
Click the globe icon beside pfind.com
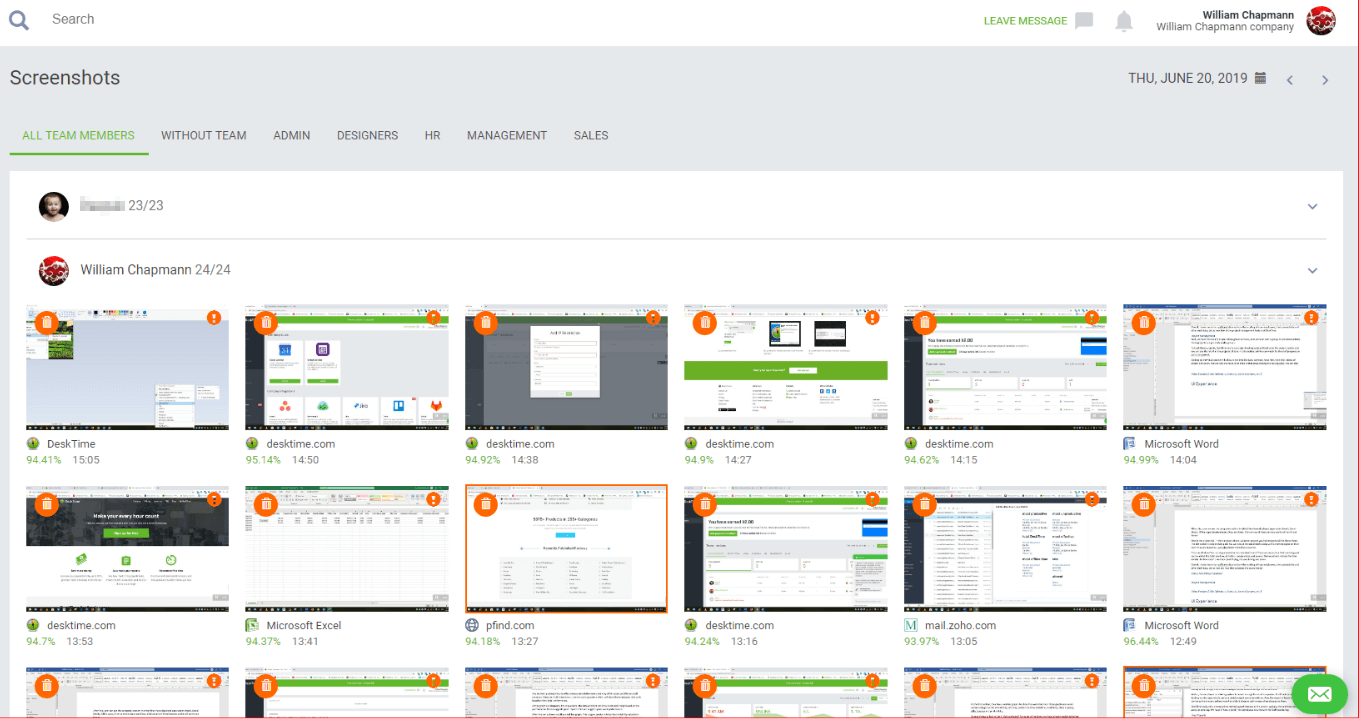(472, 625)
